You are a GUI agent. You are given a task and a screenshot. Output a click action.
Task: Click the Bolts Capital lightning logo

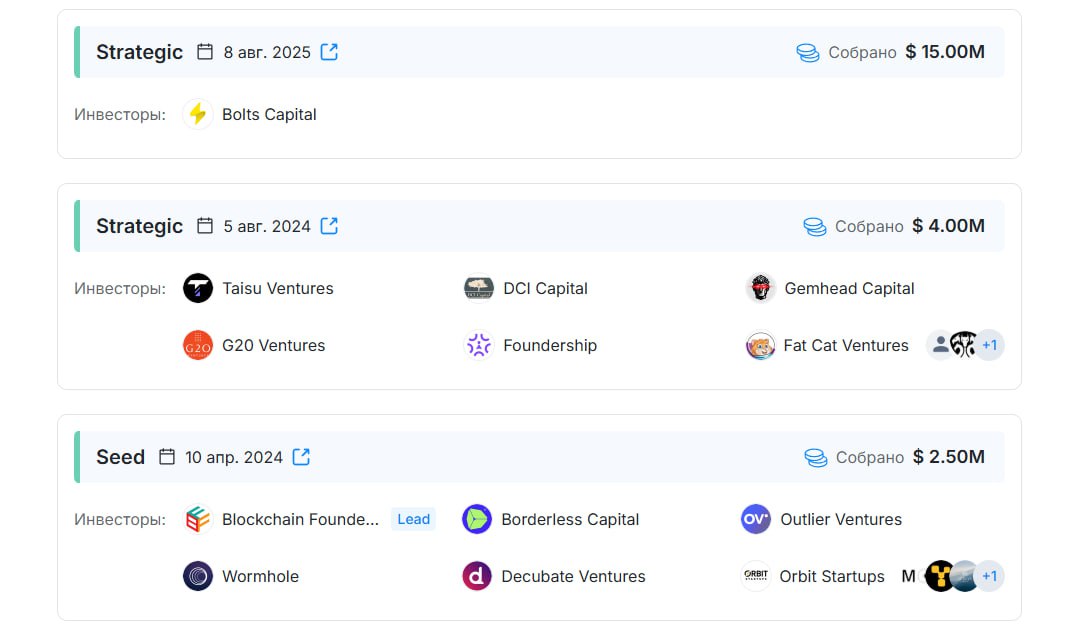pos(198,114)
